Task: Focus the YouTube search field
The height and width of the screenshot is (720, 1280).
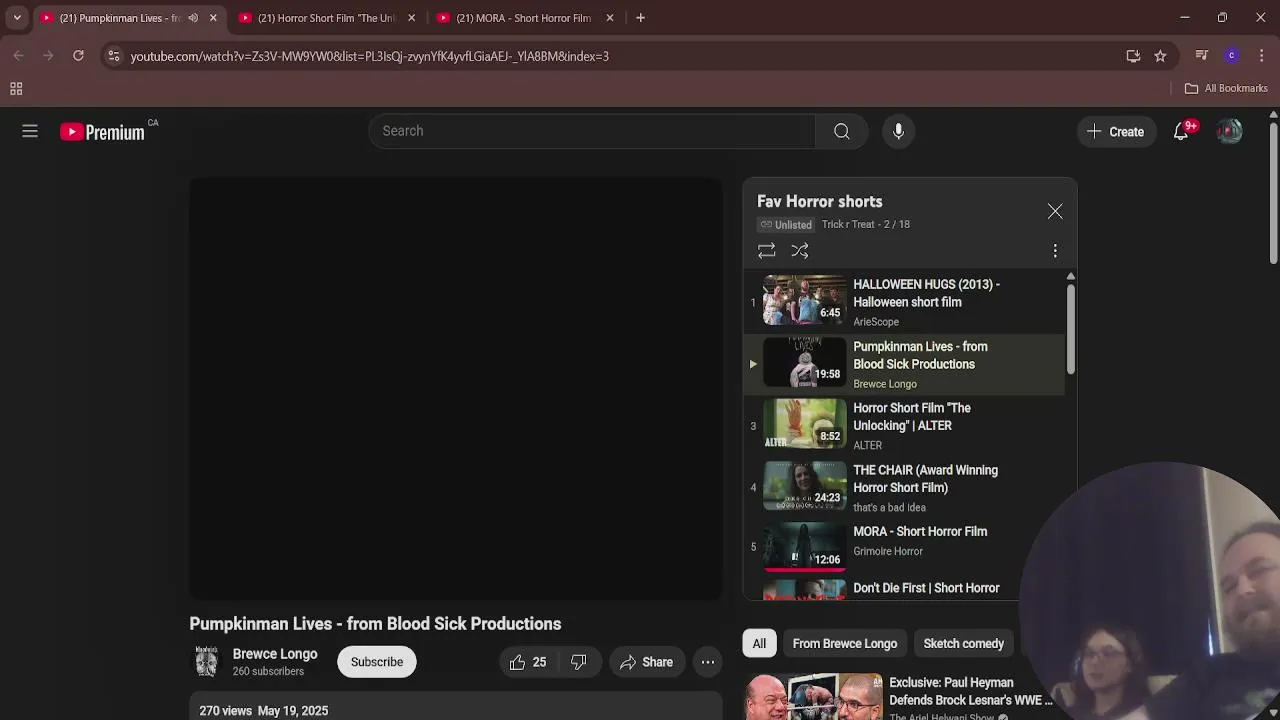Action: (x=593, y=131)
